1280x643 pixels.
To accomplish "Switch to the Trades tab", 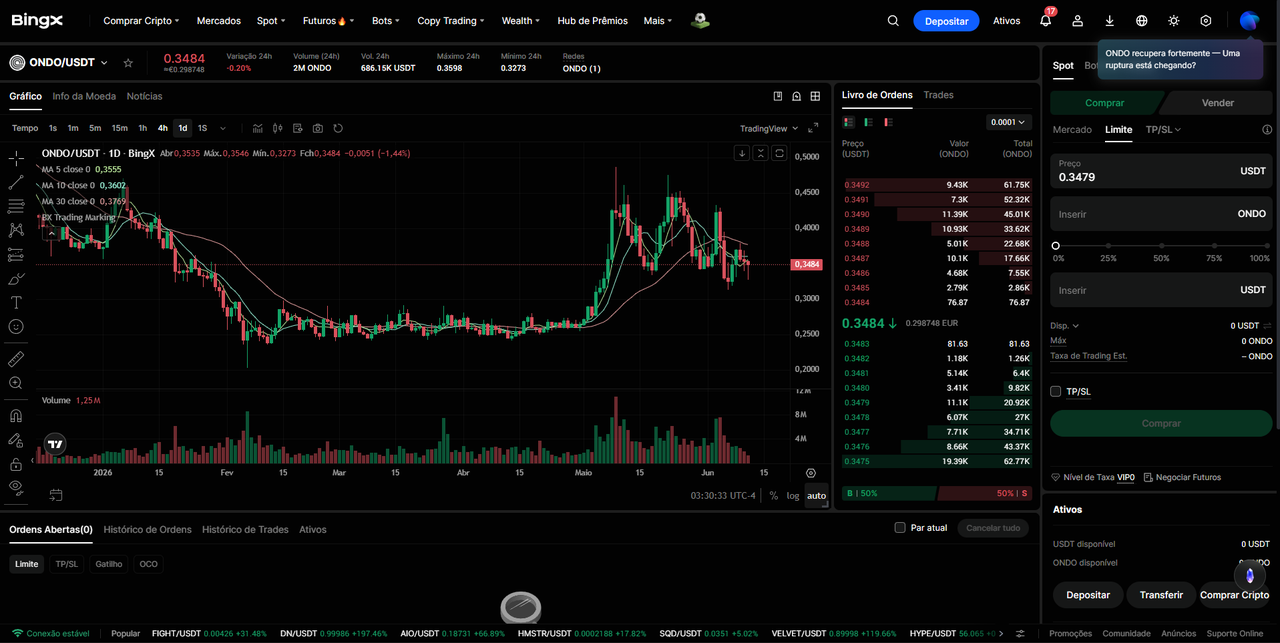I will pyautogui.click(x=939, y=95).
